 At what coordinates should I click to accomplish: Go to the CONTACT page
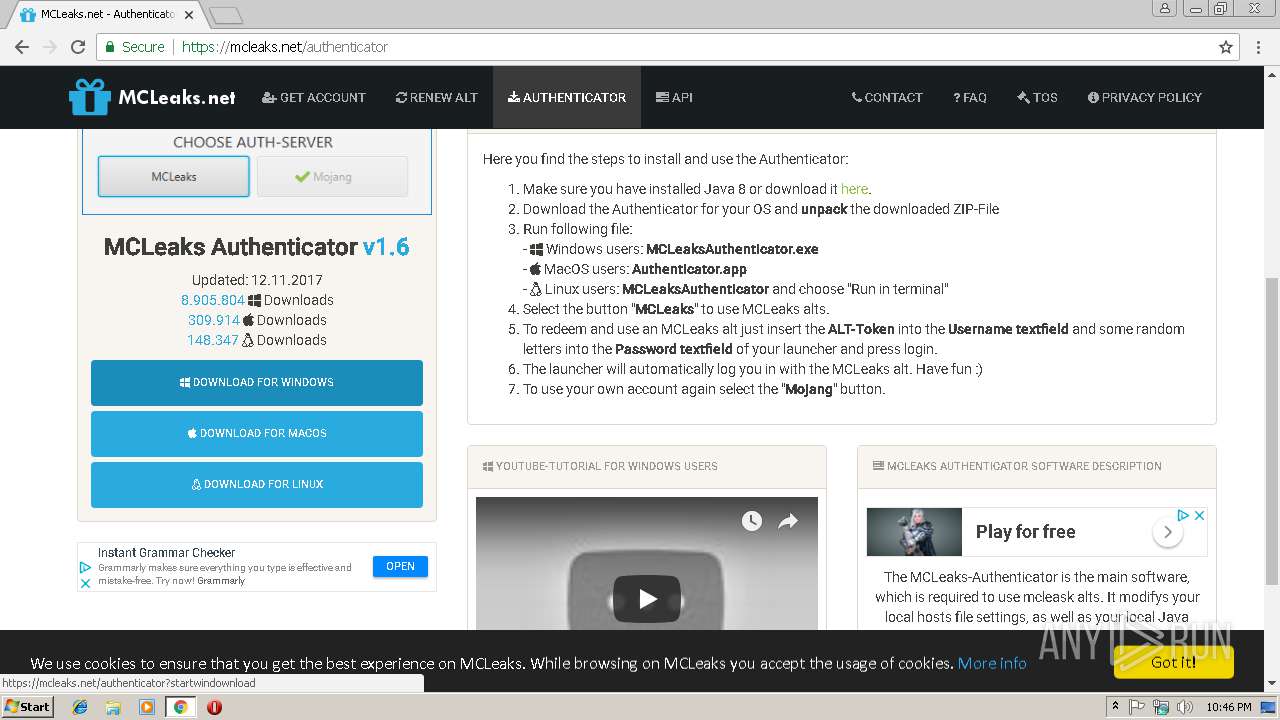pos(887,97)
